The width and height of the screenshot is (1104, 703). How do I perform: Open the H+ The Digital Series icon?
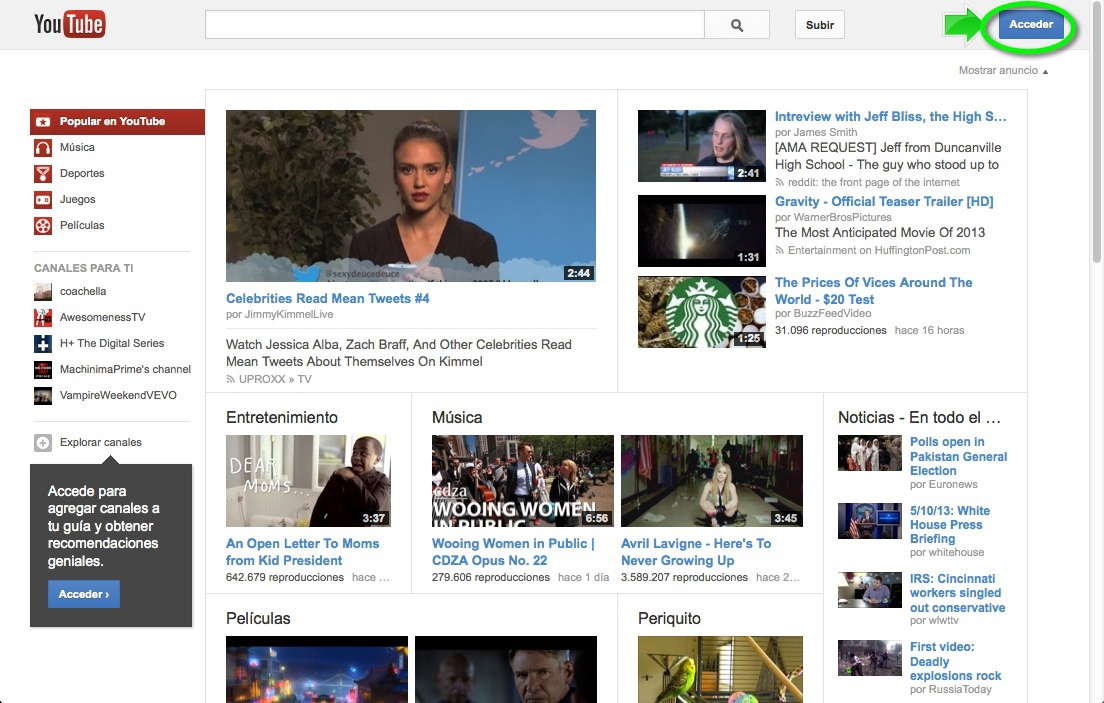click(x=43, y=344)
